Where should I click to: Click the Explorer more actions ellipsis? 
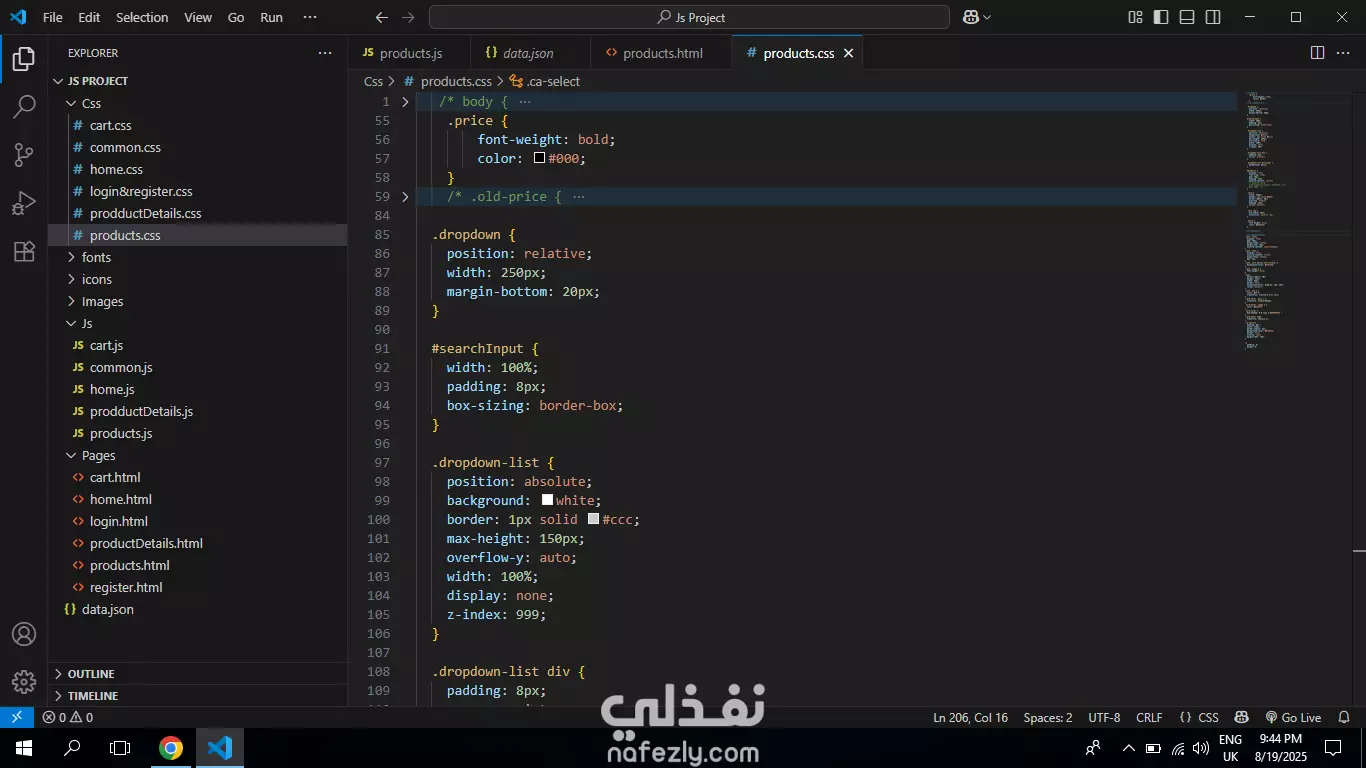[325, 53]
